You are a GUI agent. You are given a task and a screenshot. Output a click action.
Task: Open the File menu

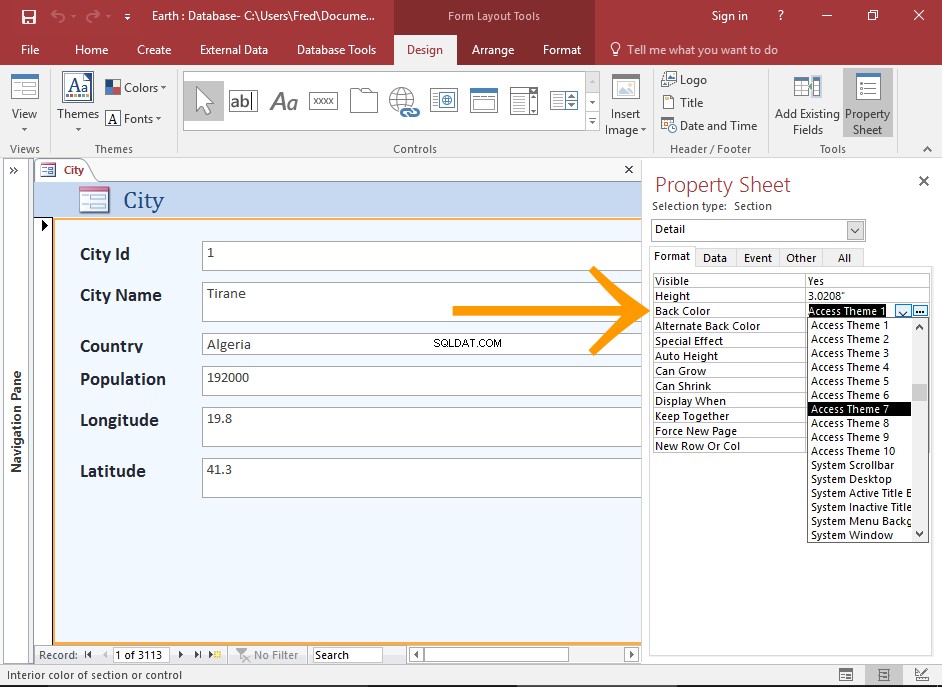pyautogui.click(x=30, y=50)
